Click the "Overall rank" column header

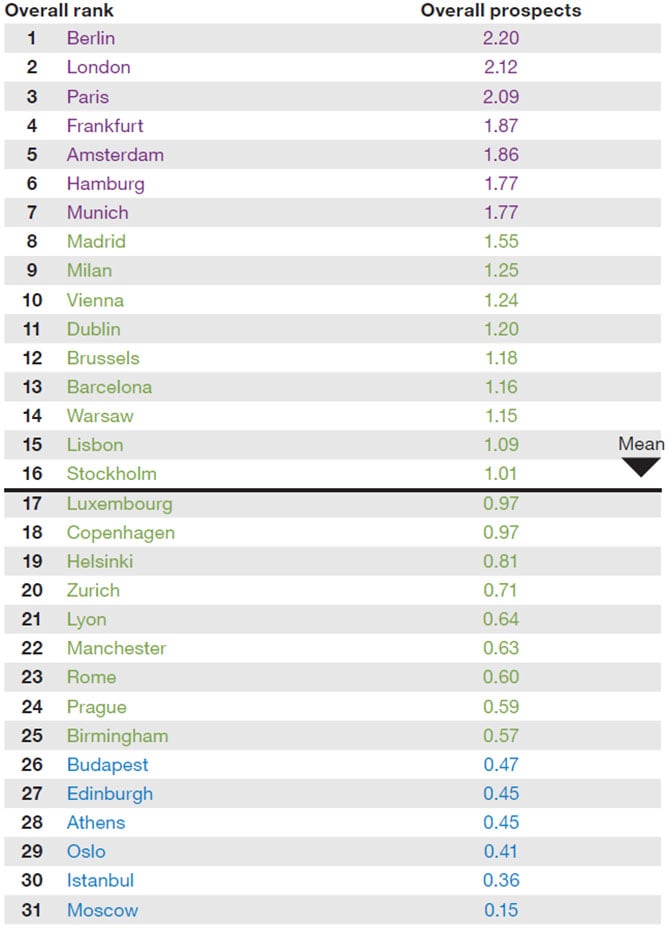pos(59,11)
